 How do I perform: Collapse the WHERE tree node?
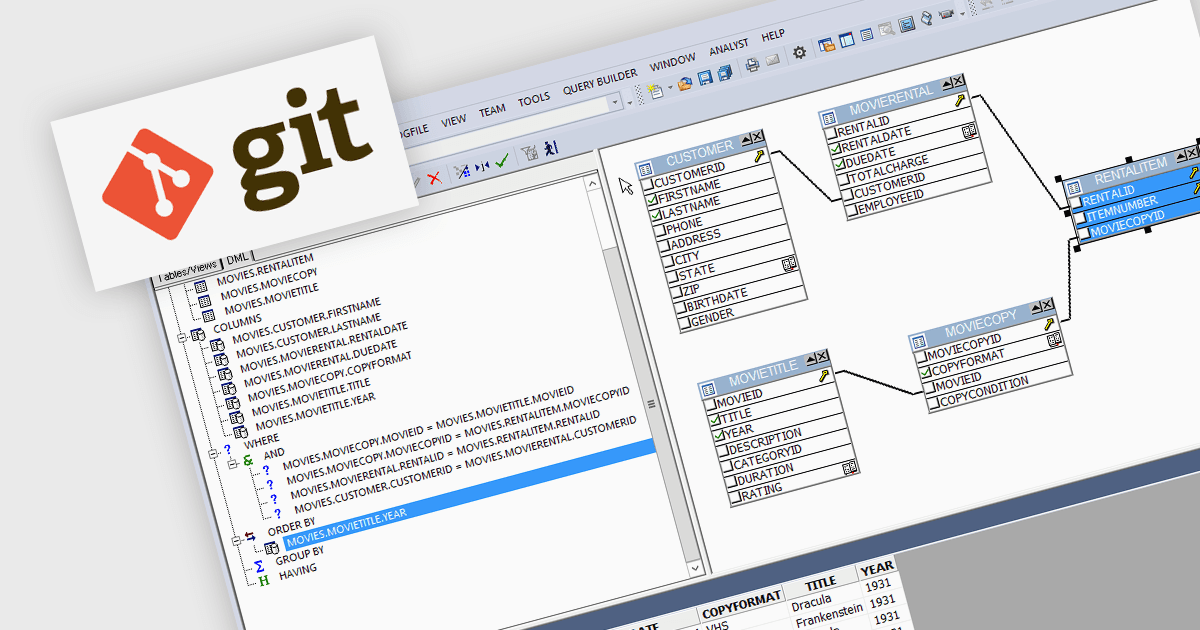(214, 452)
